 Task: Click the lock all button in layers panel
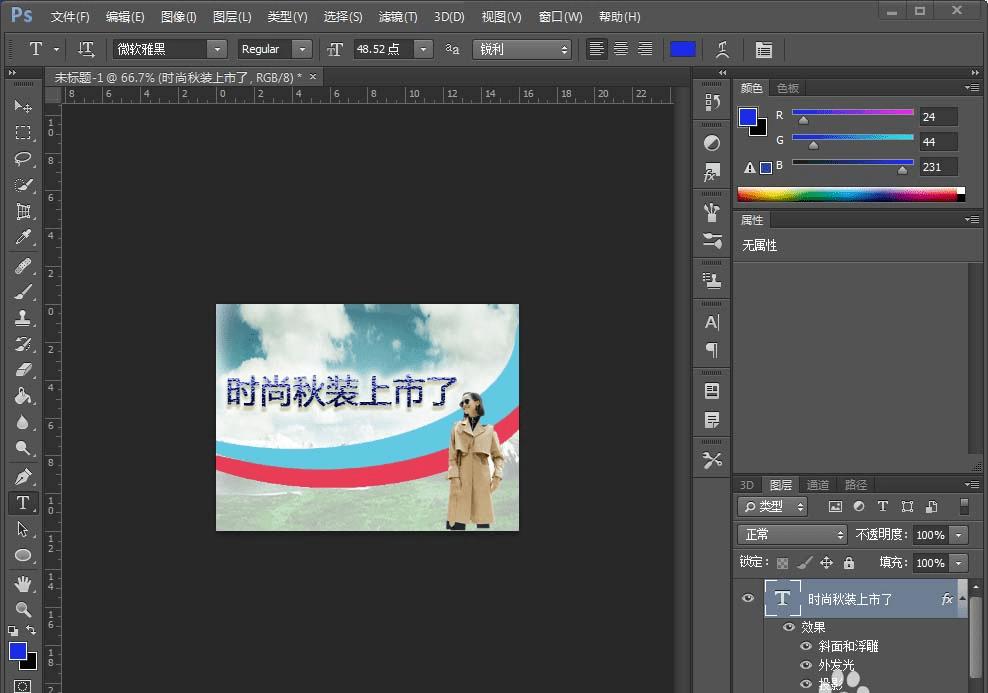[x=849, y=563]
